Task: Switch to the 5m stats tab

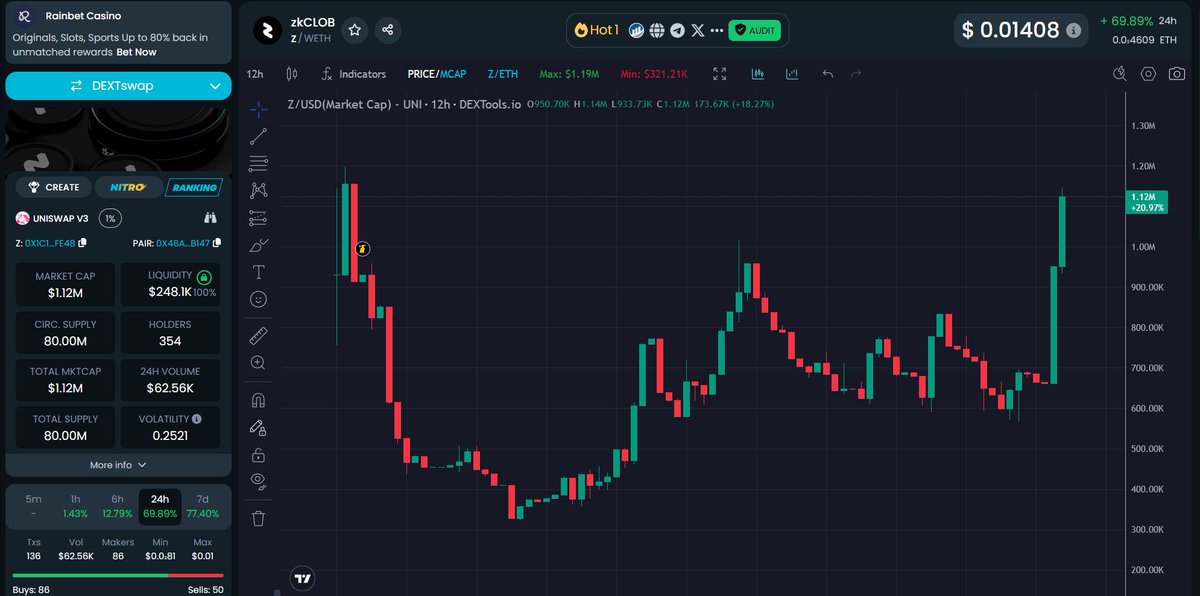Action: tap(34, 506)
